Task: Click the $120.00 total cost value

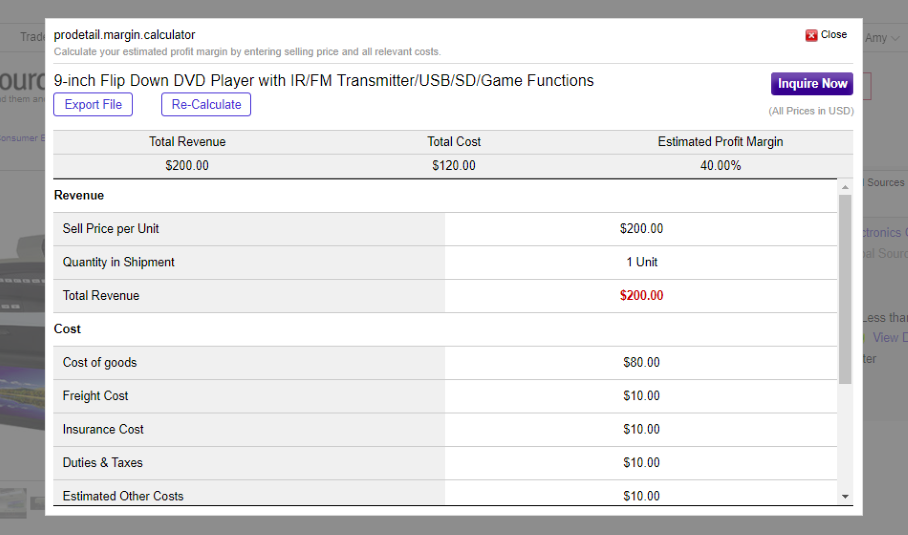Action: point(453,166)
